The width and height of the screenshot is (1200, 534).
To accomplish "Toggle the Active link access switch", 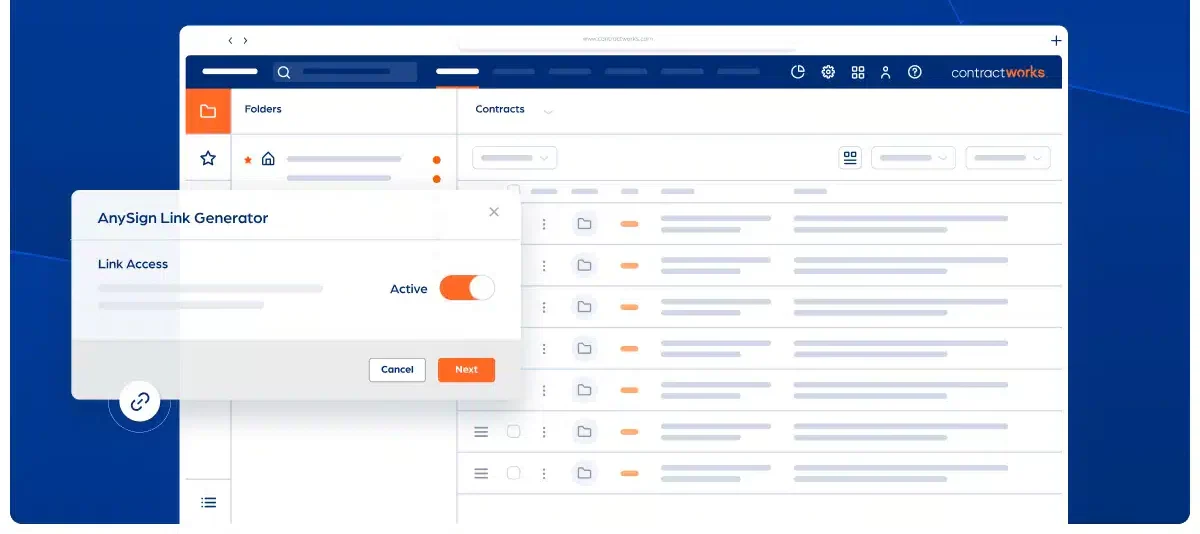I will coord(467,288).
